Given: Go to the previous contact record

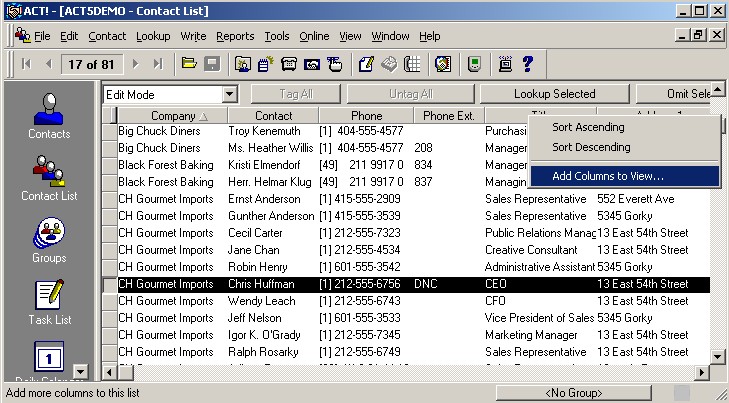Looking at the screenshot, I should click(48, 64).
